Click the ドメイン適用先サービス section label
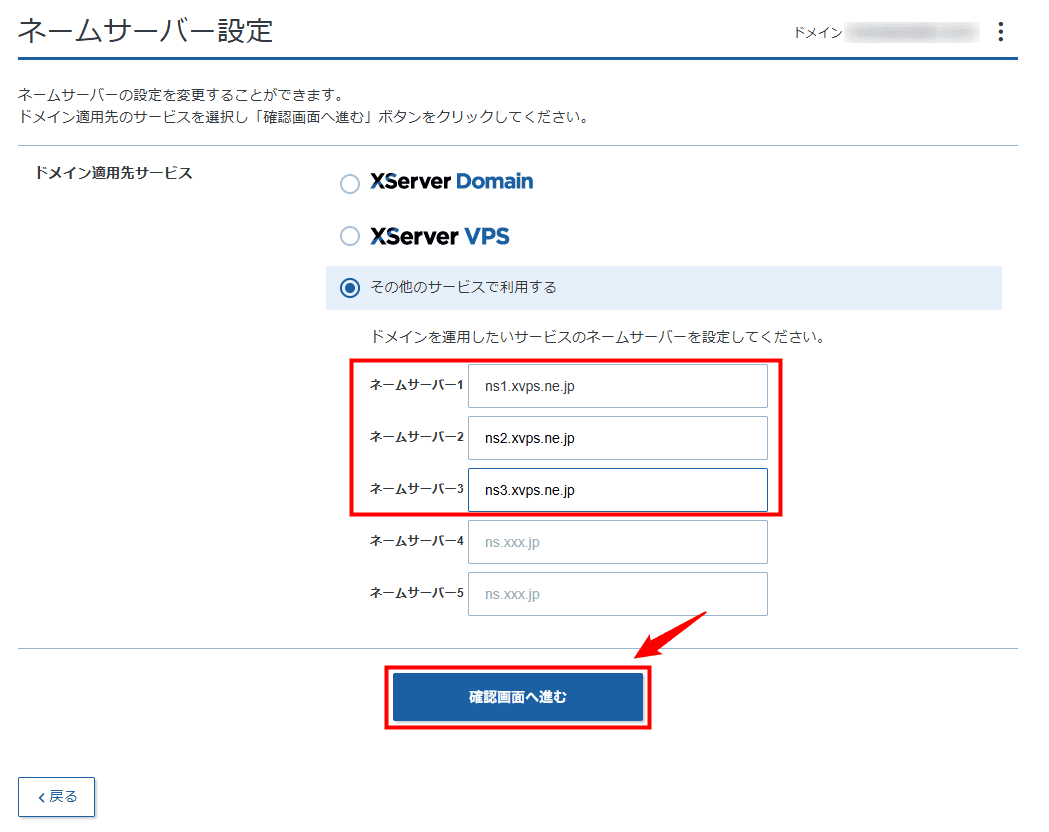This screenshot has width=1049, height=832. pyautogui.click(x=113, y=172)
